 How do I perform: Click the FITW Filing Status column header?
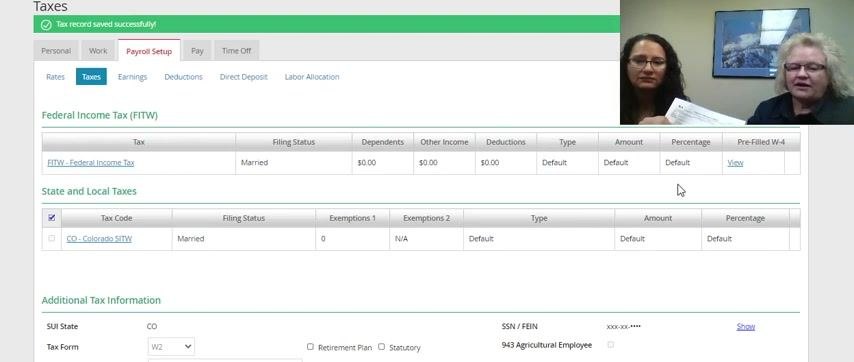click(x=294, y=142)
